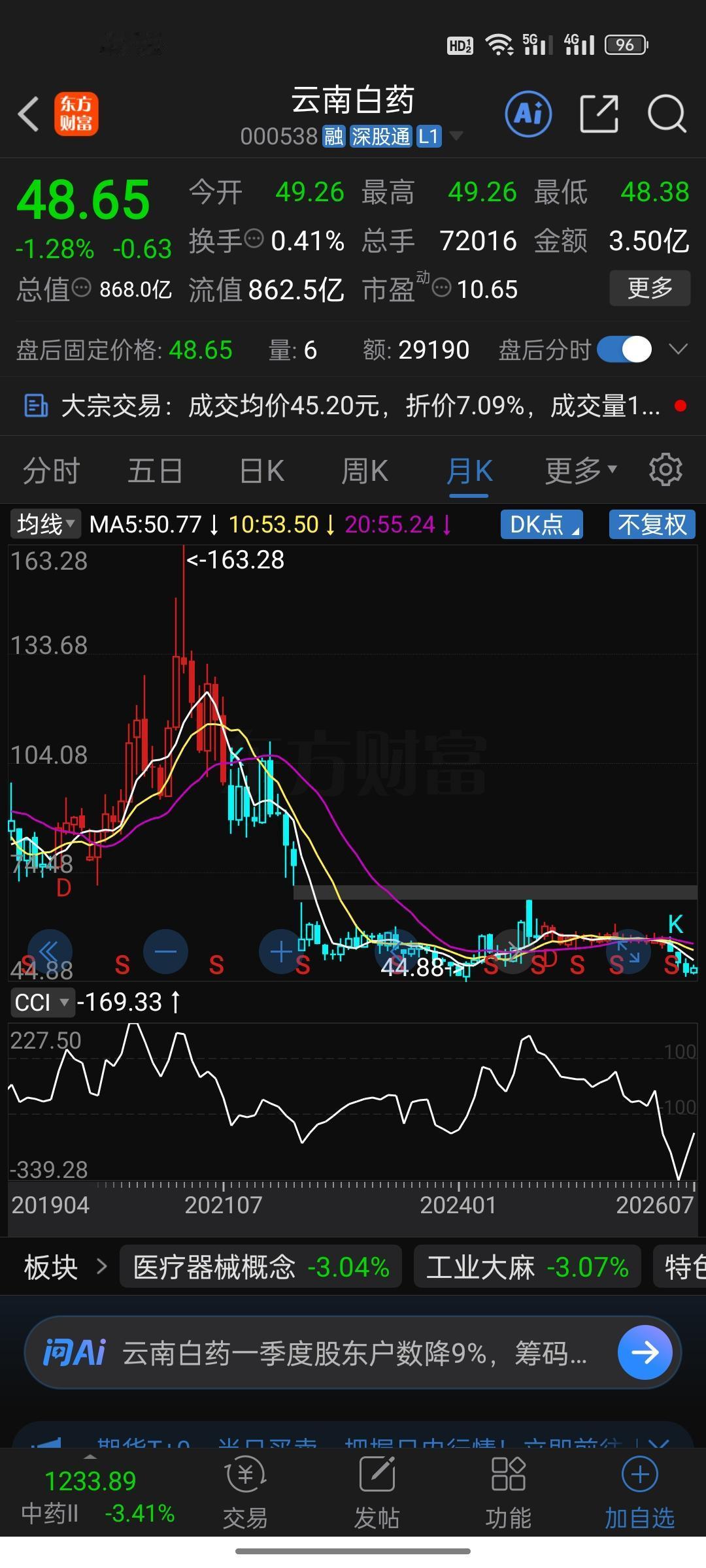Open 功能 functions icon
The image size is (706, 1568).
pos(508,1475)
